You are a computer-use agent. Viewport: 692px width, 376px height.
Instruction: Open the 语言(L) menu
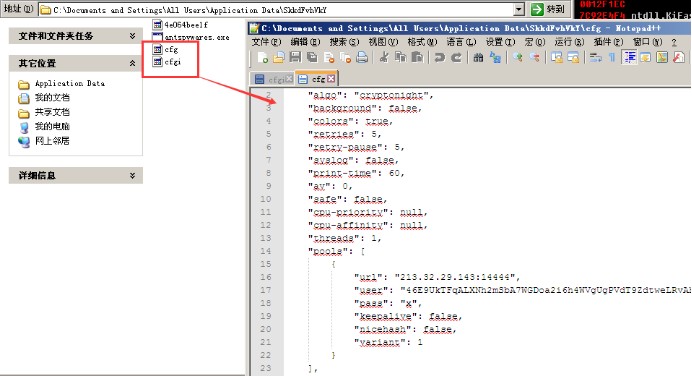pyautogui.click(x=461, y=42)
